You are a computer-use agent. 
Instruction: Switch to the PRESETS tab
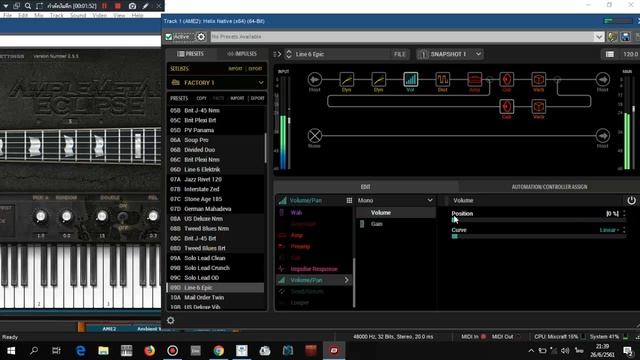point(191,54)
